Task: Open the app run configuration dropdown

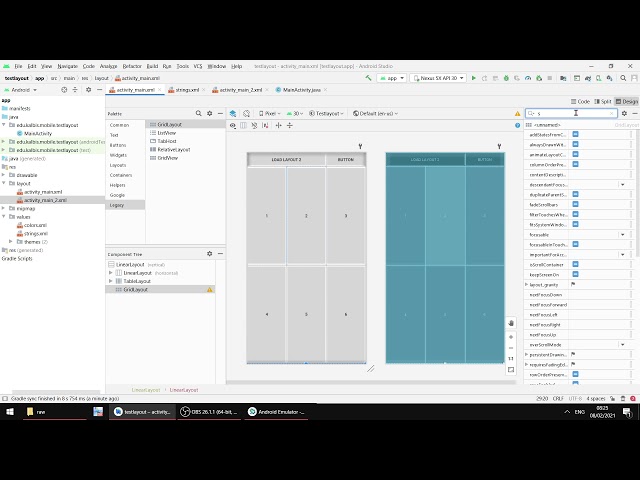Action: [391, 78]
